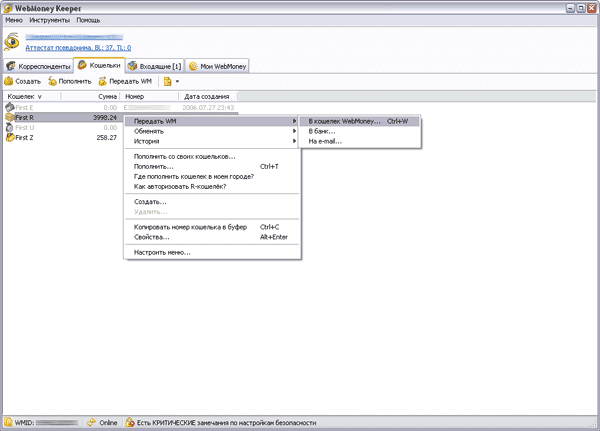Open the Мои WebMoney tab
The image size is (600, 431).
(x=217, y=66)
